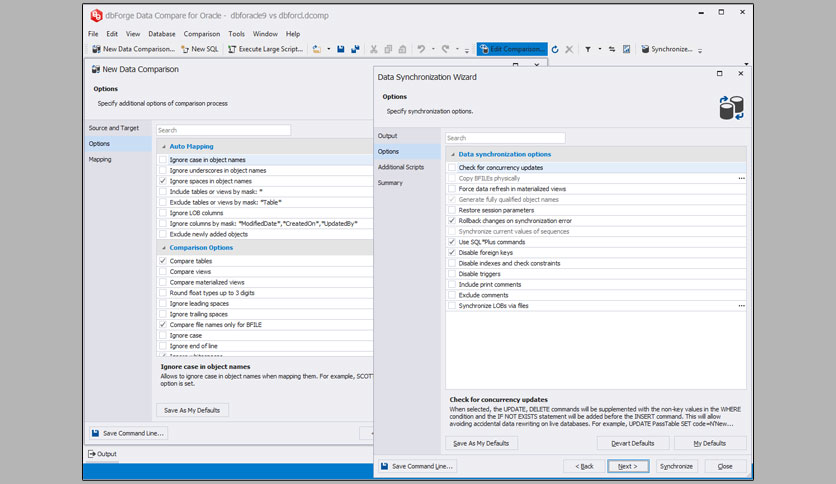
Task: Click Save Command Line in synchronization wizard
Action: [x=417, y=466]
